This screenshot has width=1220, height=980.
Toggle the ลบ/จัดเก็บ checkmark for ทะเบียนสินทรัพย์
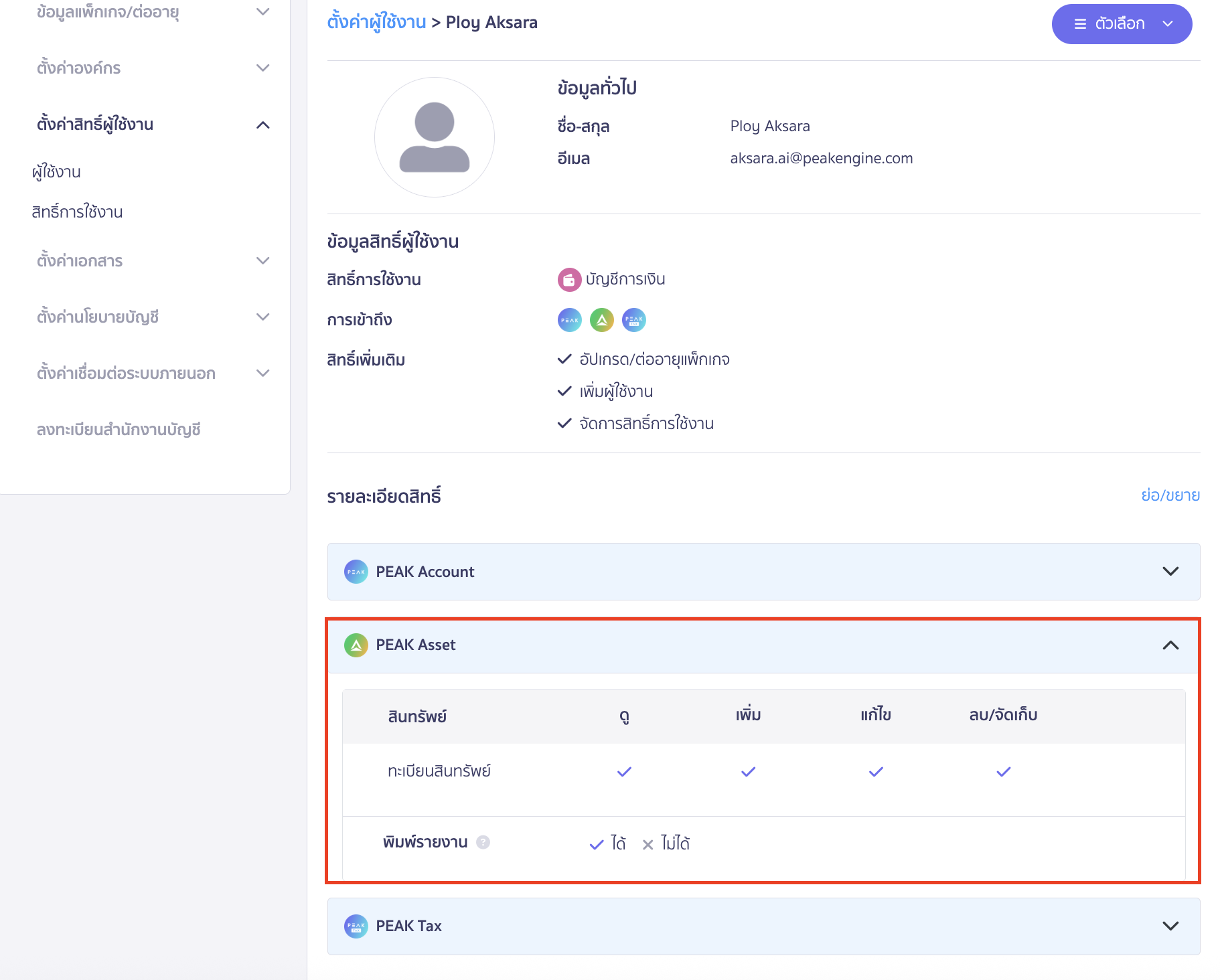point(1002,771)
